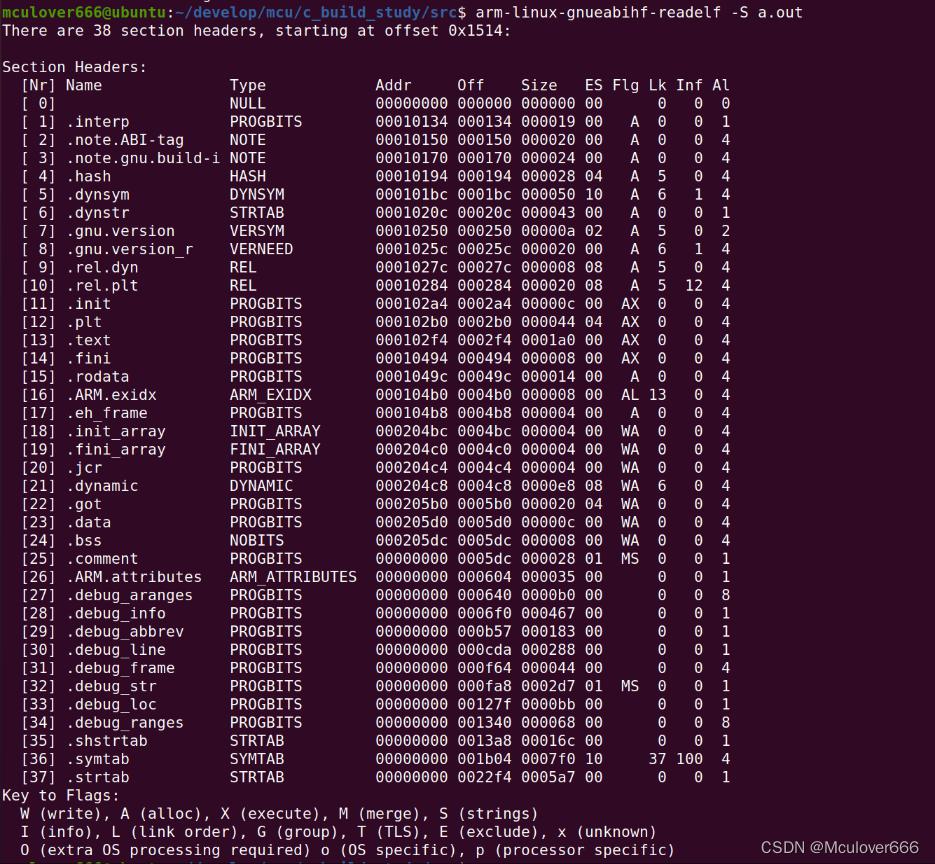Click the Size column header

coord(539,85)
